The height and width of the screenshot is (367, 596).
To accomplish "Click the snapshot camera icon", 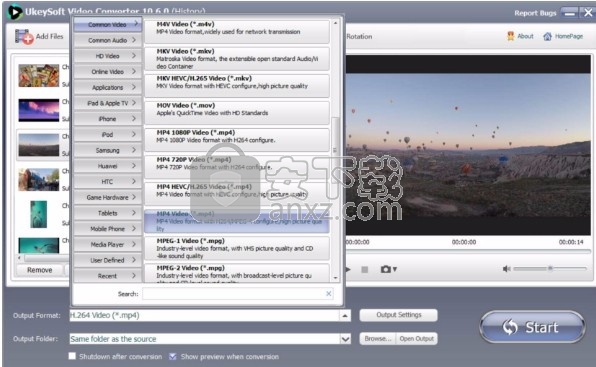I will (x=385, y=269).
